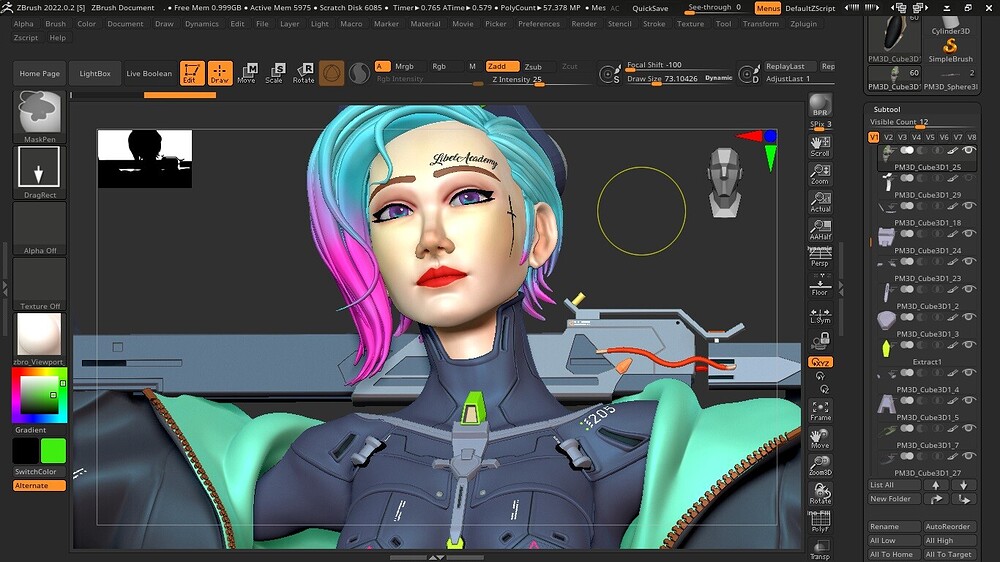The image size is (1000, 562).
Task: Click the left tray divider arrows
Action: pyautogui.click(x=5, y=288)
